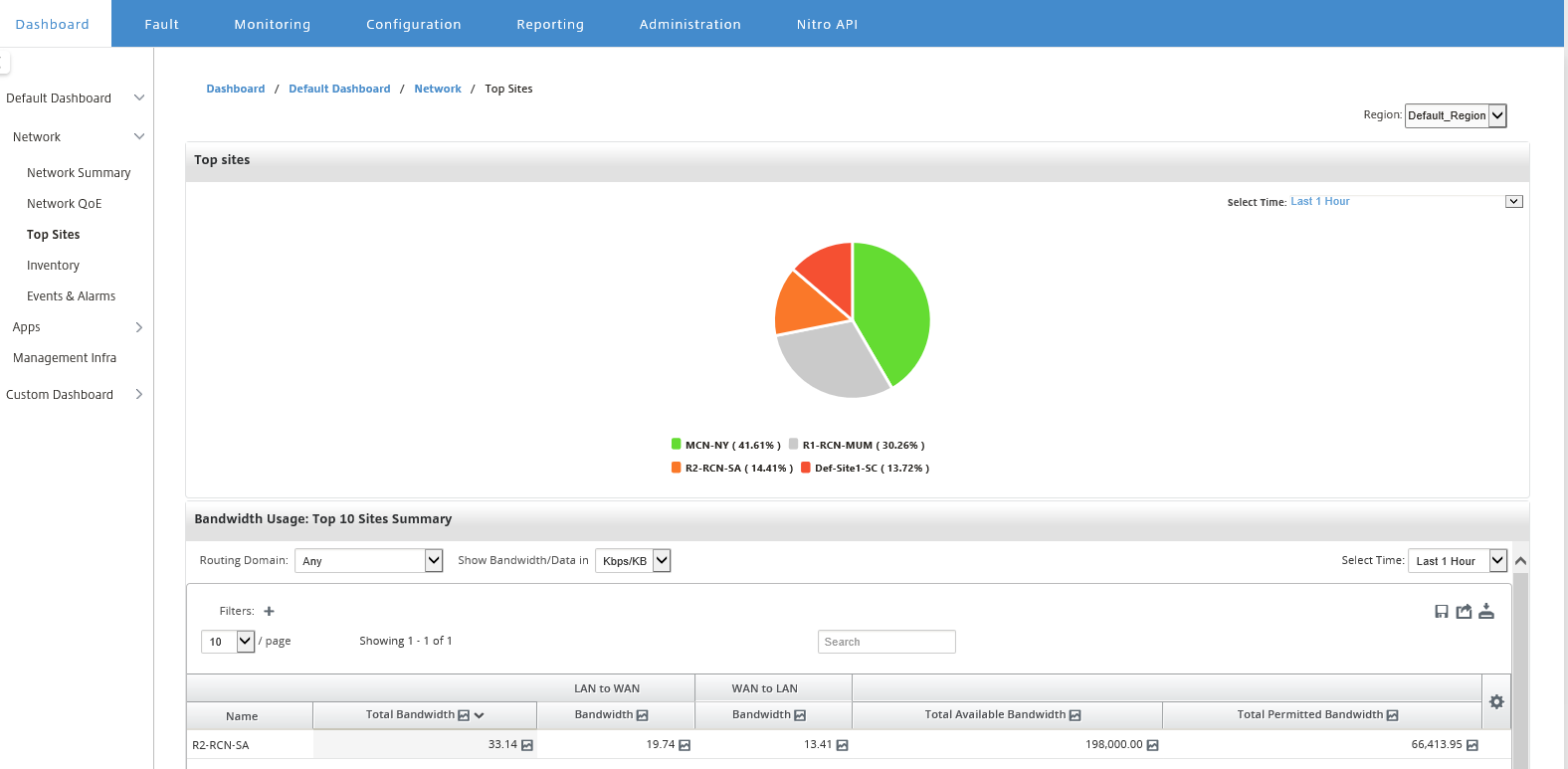Click the export table icon
Viewport: 1568px width, 769px height.
tap(1464, 611)
